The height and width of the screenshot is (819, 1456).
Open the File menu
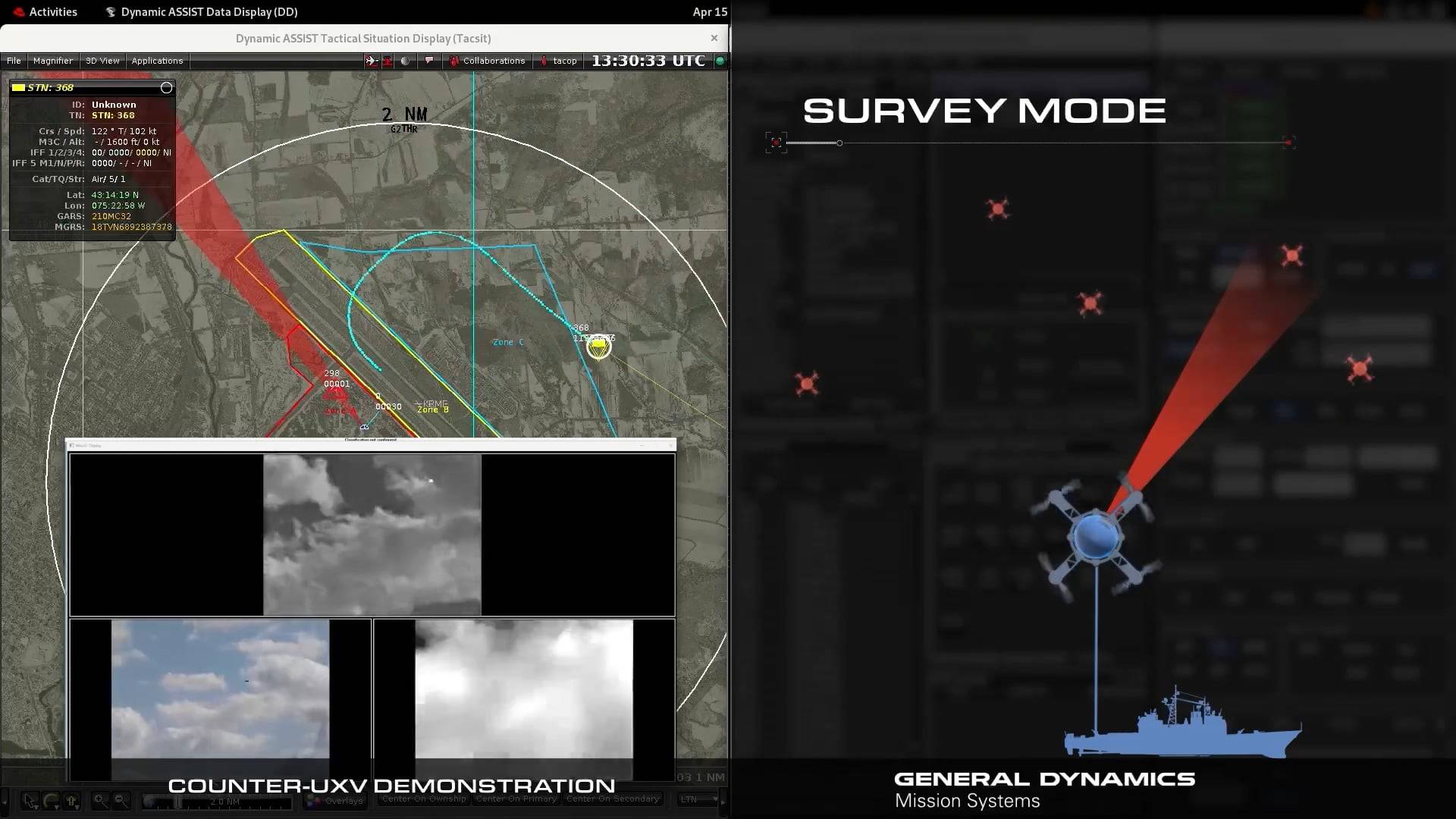pos(13,61)
